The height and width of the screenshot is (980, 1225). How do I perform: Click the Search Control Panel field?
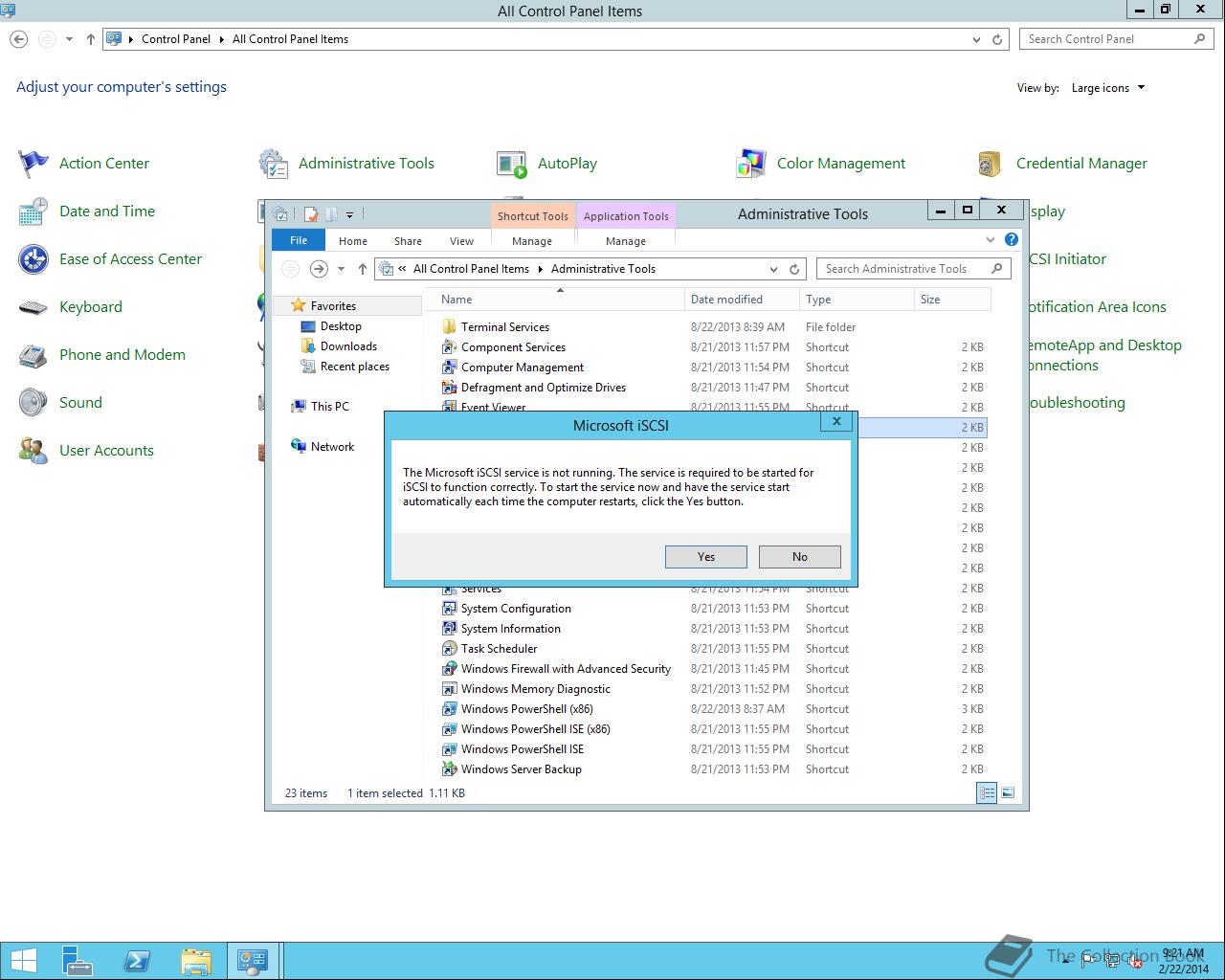1117,39
